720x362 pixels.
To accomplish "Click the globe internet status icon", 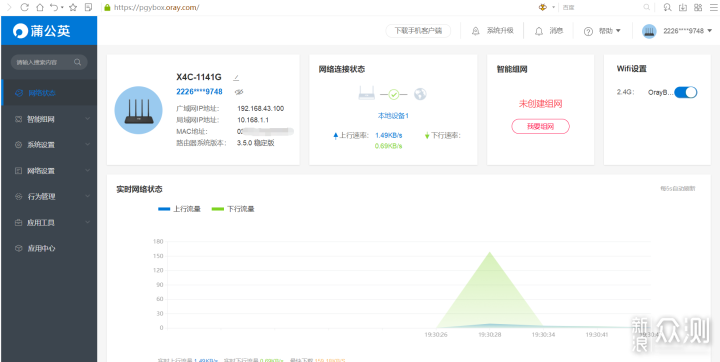I will click(420, 94).
